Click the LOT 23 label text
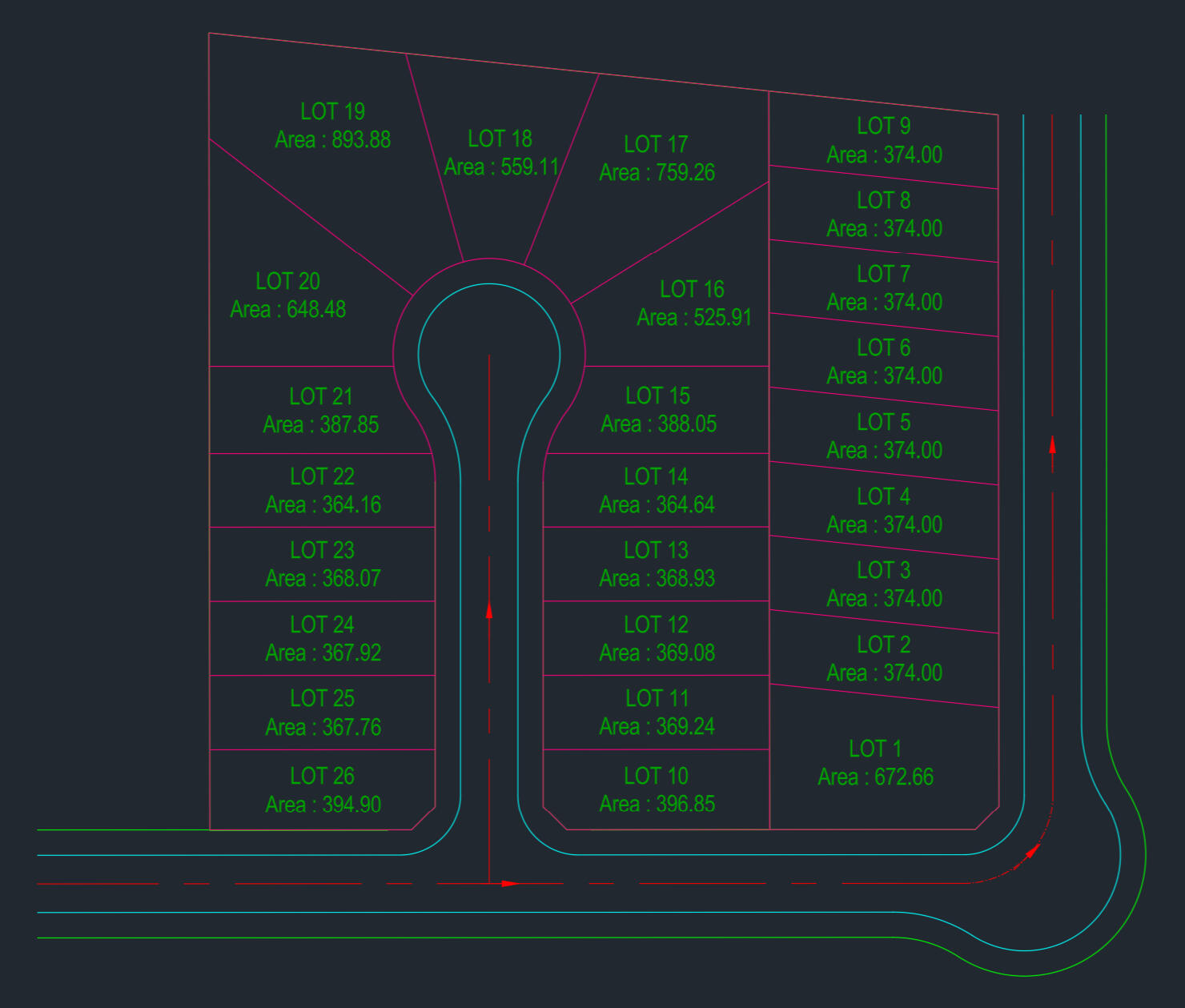 322,550
